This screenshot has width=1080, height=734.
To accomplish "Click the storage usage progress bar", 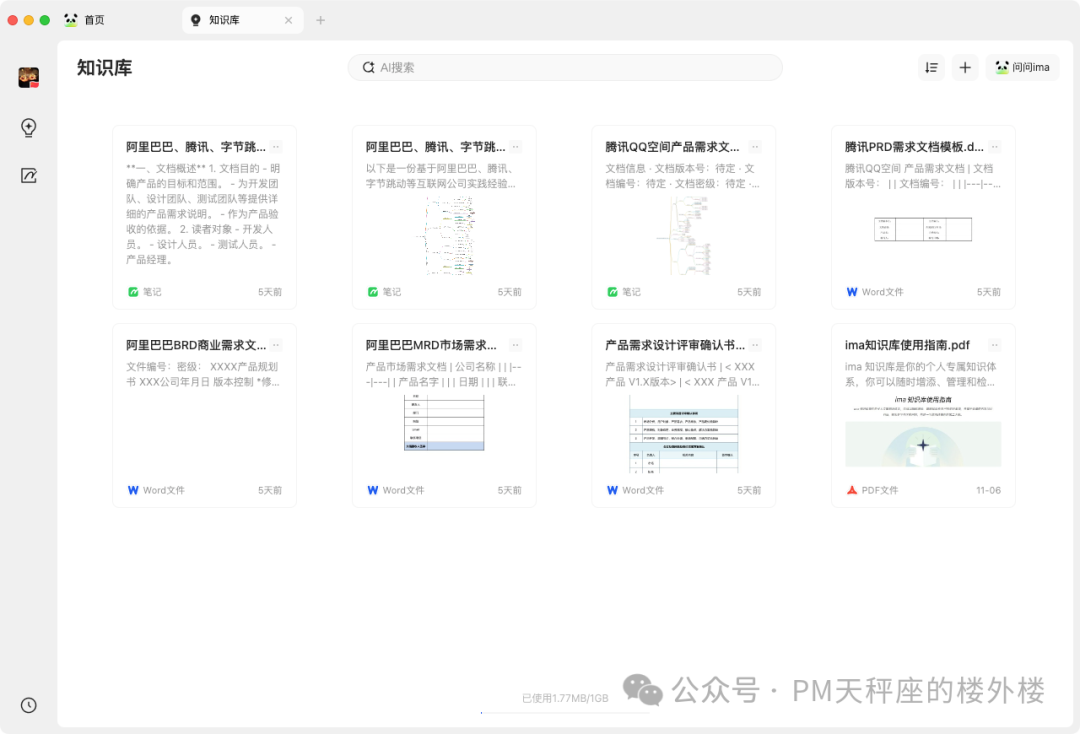I will pos(565,713).
